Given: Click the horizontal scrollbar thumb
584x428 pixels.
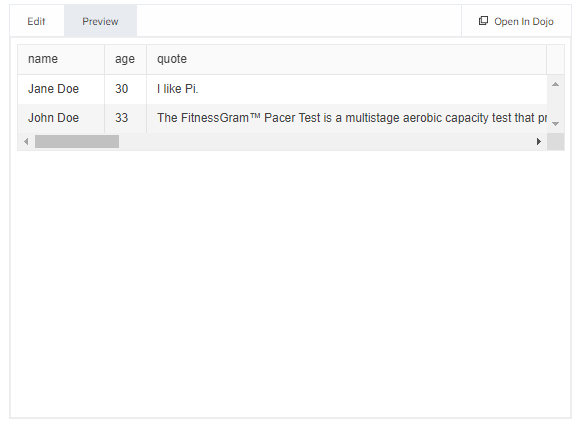Looking at the screenshot, I should pyautogui.click(x=77, y=142).
